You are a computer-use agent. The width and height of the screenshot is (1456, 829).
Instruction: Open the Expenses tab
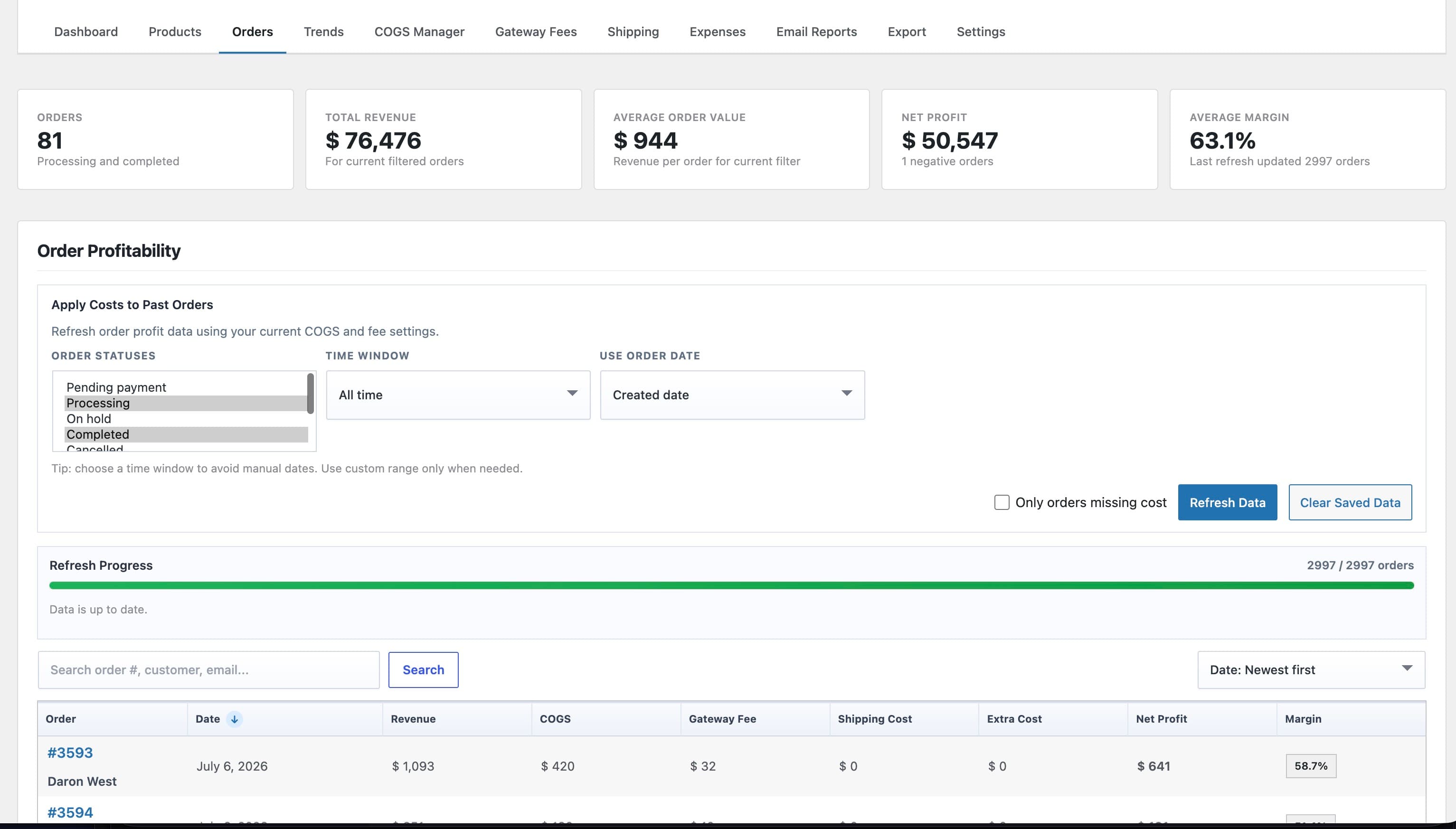coord(718,32)
